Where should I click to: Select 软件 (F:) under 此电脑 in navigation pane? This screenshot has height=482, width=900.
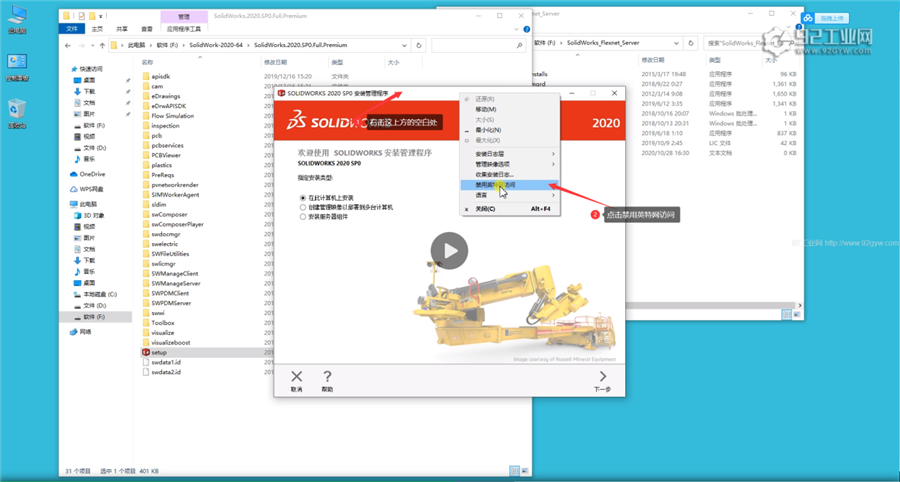click(94, 317)
